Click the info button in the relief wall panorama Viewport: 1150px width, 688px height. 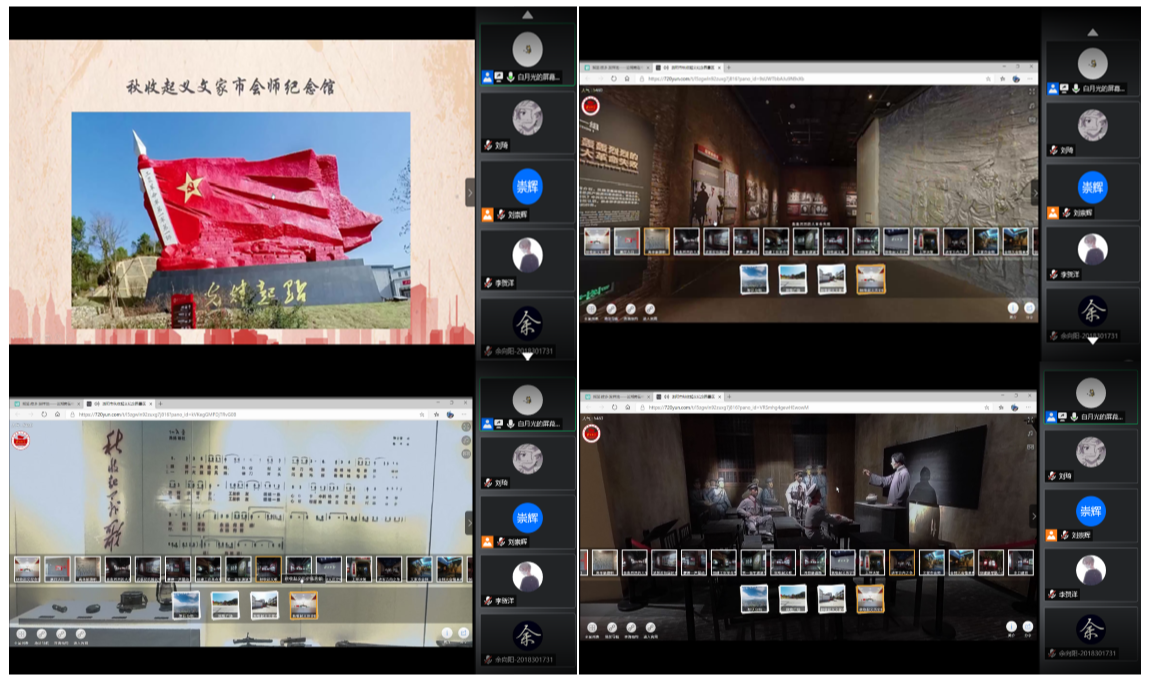[1012, 309]
